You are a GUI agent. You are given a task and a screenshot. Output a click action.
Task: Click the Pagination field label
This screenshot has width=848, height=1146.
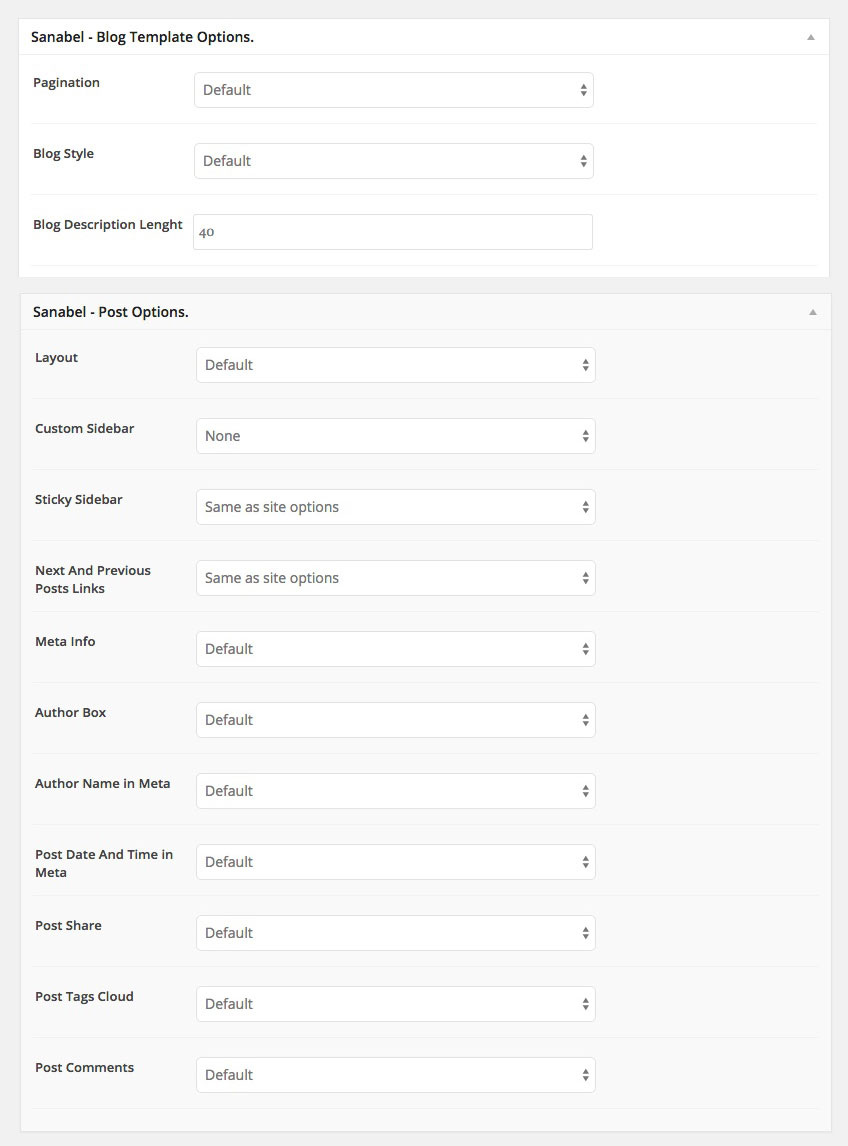coord(66,82)
